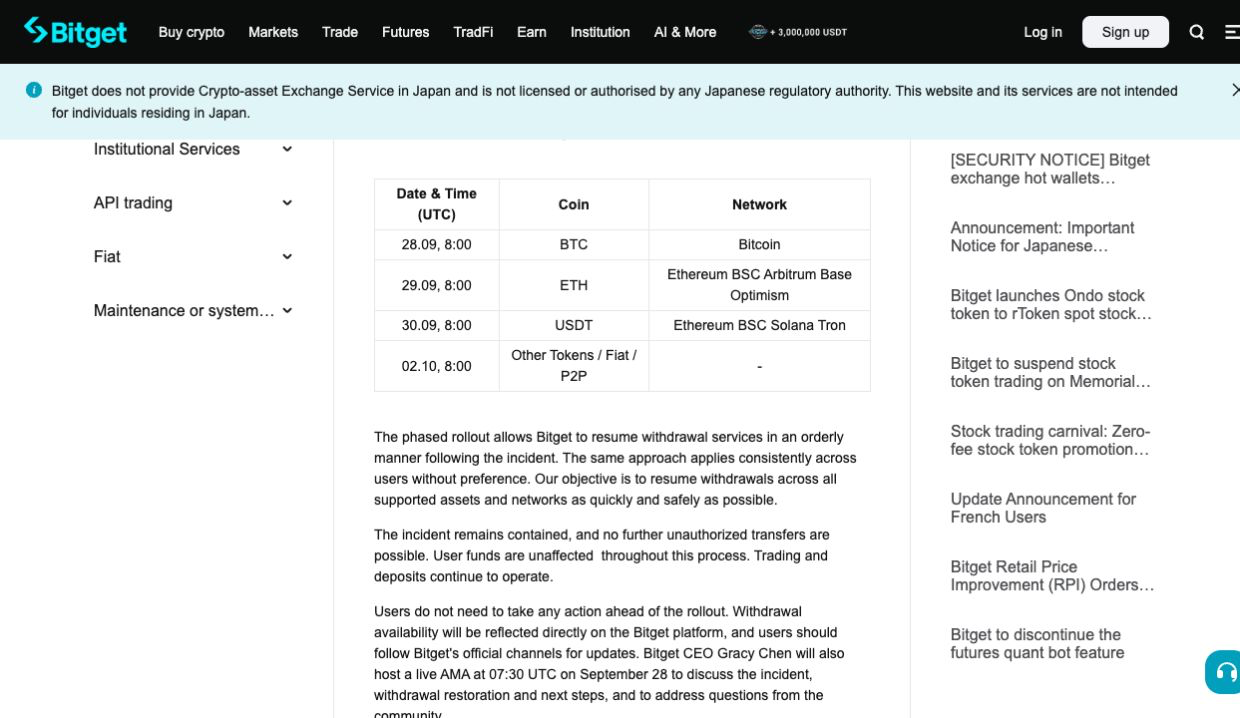Open the search magnifier icon
Viewport: 1240px width, 718px height.
coord(1196,32)
